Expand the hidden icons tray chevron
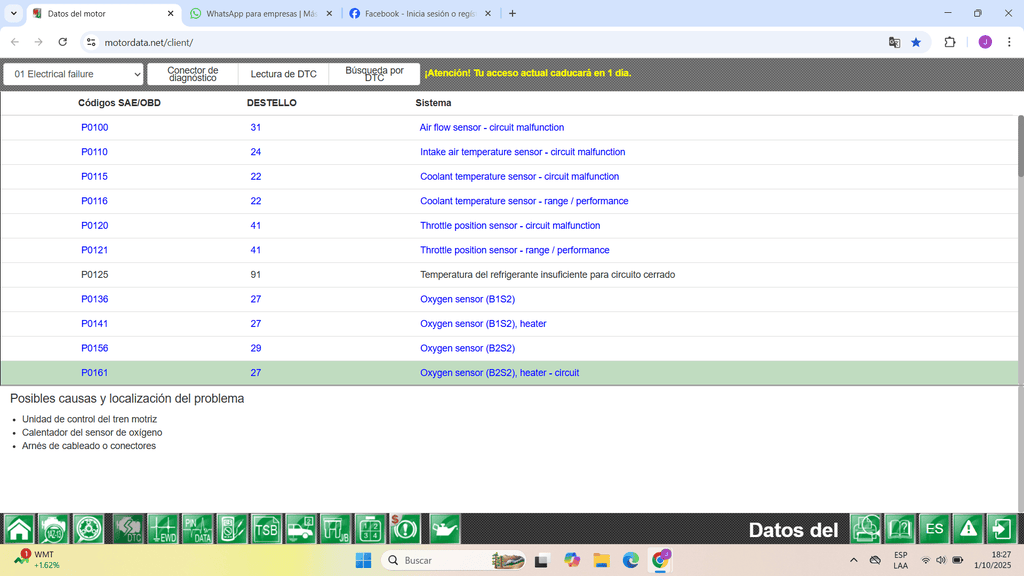This screenshot has width=1024, height=576. coord(853,560)
